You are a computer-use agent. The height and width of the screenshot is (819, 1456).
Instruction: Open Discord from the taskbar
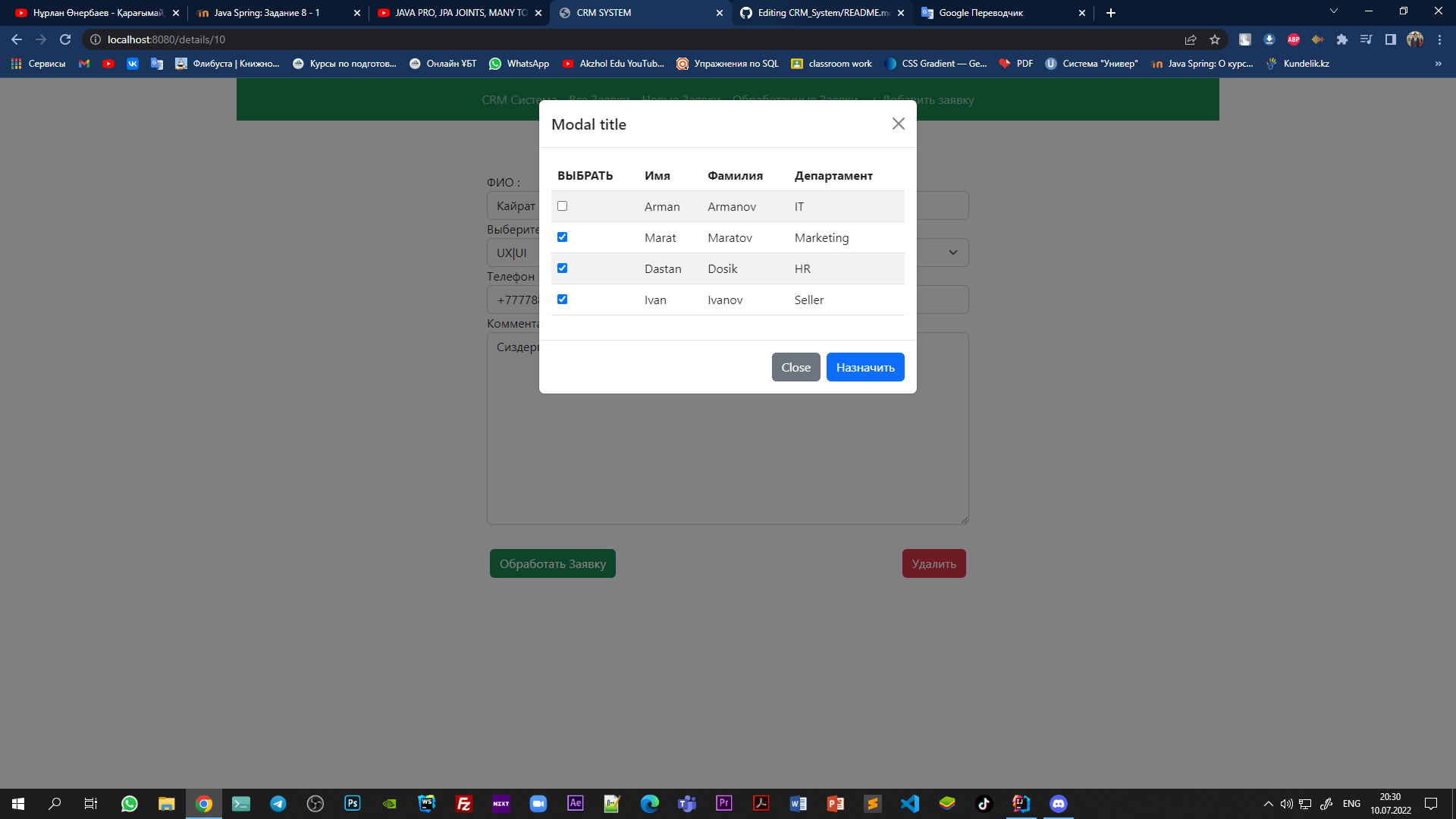[1059, 804]
